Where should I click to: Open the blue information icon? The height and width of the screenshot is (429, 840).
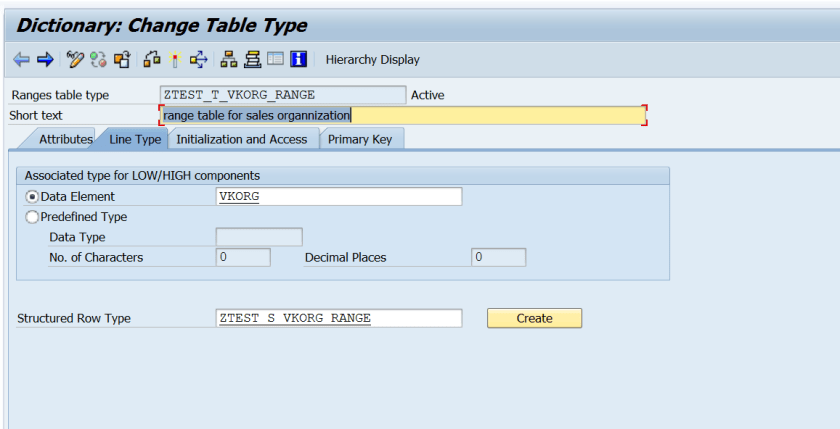pyautogui.click(x=298, y=59)
